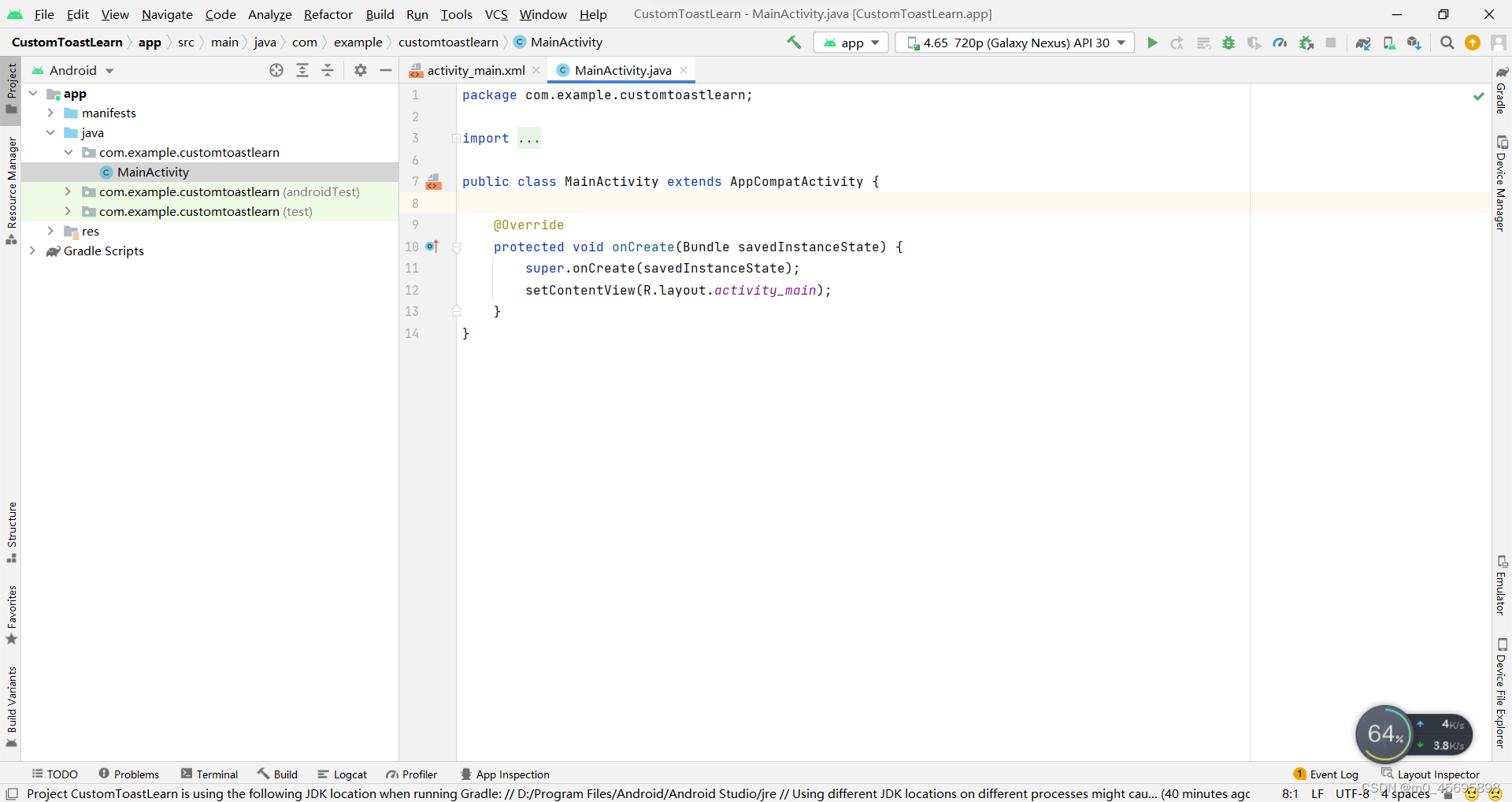Open Search Everywhere magnifier icon
Viewport: 1512px width, 802px height.
point(1447,43)
